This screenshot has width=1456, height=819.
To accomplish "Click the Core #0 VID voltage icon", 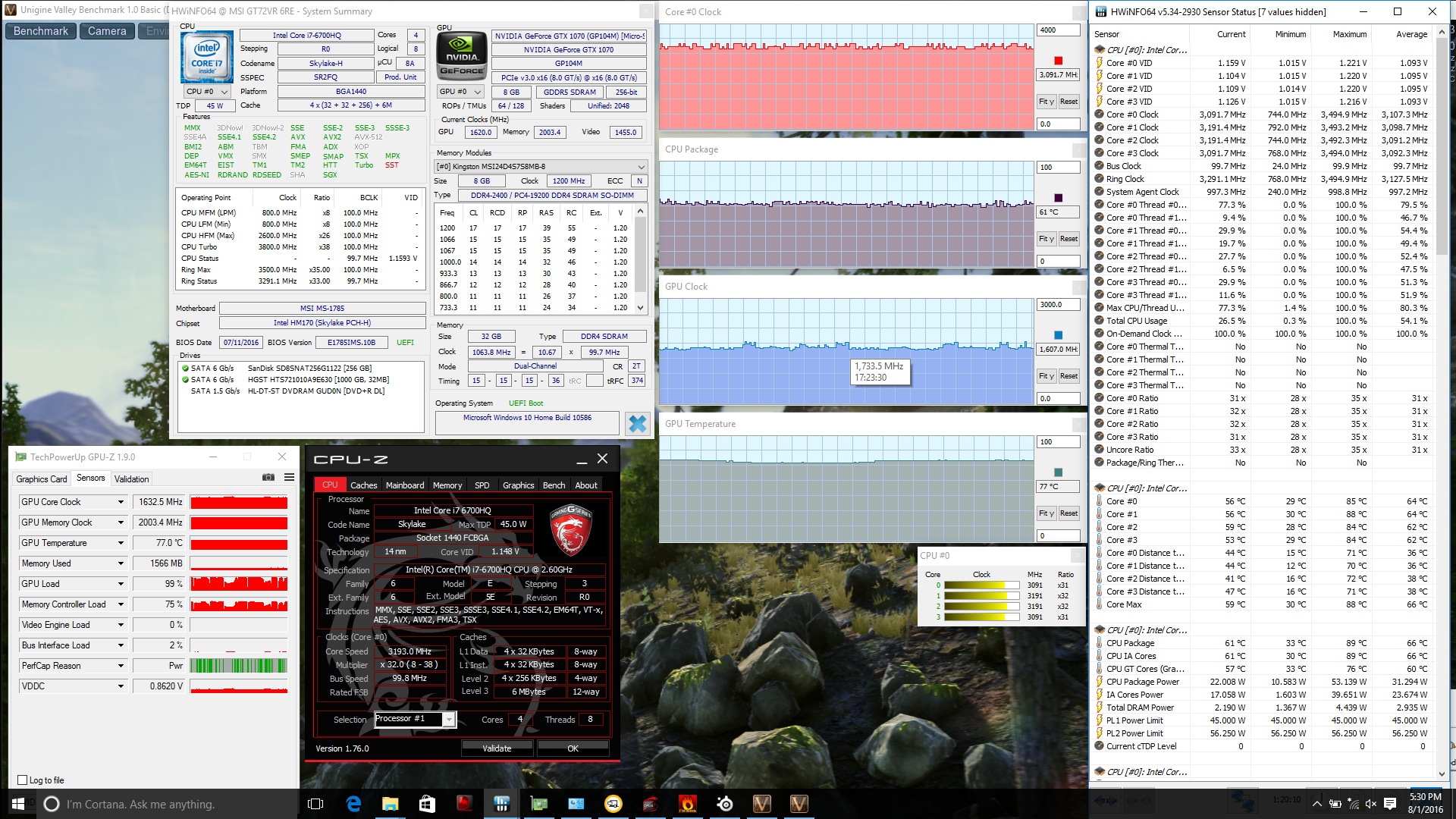I will point(1100,63).
